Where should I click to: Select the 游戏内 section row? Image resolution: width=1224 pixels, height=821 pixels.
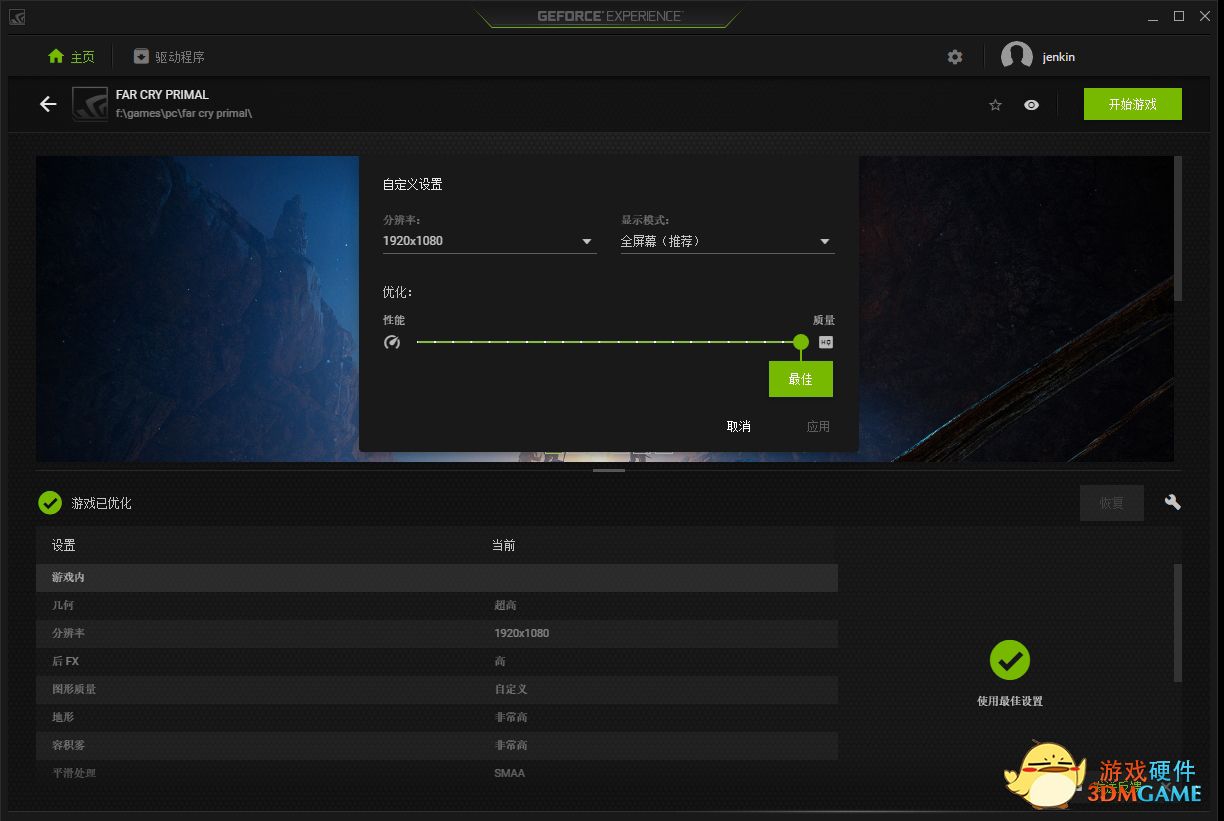[x=437, y=577]
